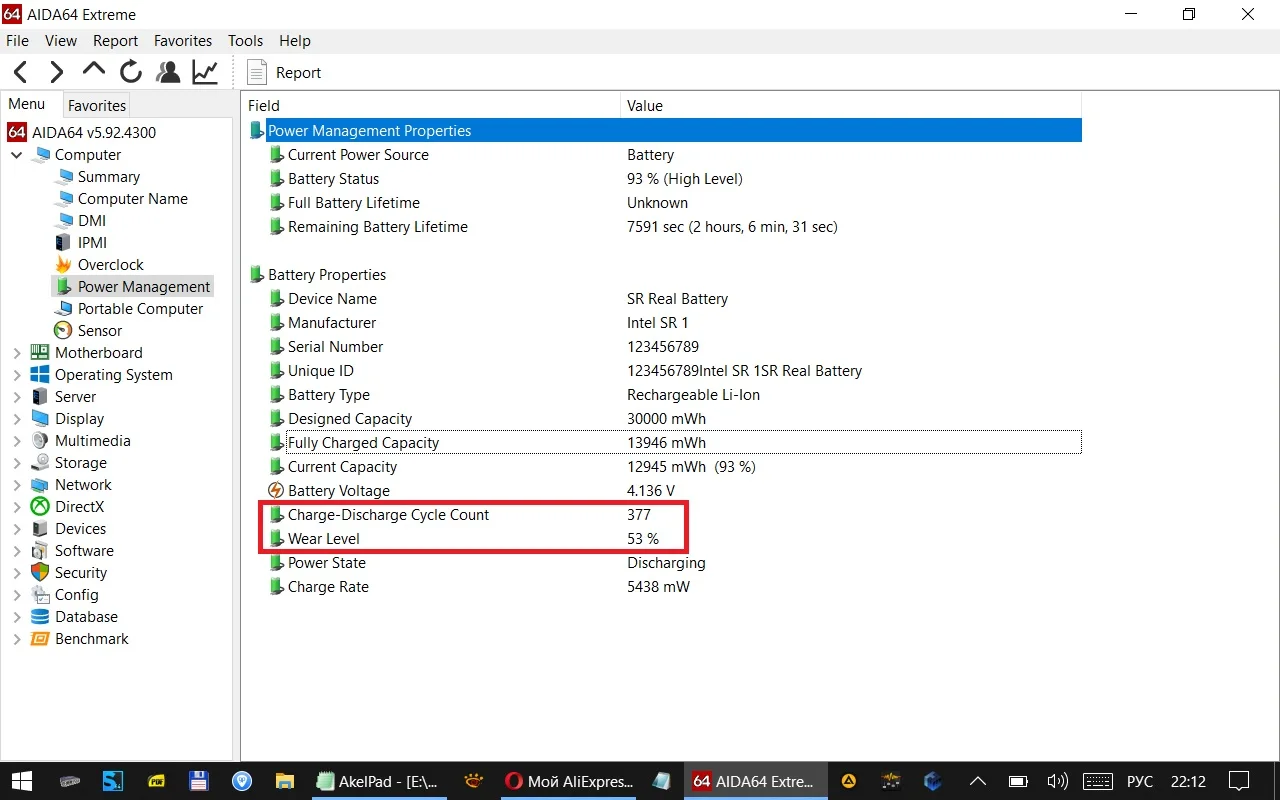This screenshot has height=800, width=1280.
Task: Refresh the current page via toolbar
Action: click(131, 72)
